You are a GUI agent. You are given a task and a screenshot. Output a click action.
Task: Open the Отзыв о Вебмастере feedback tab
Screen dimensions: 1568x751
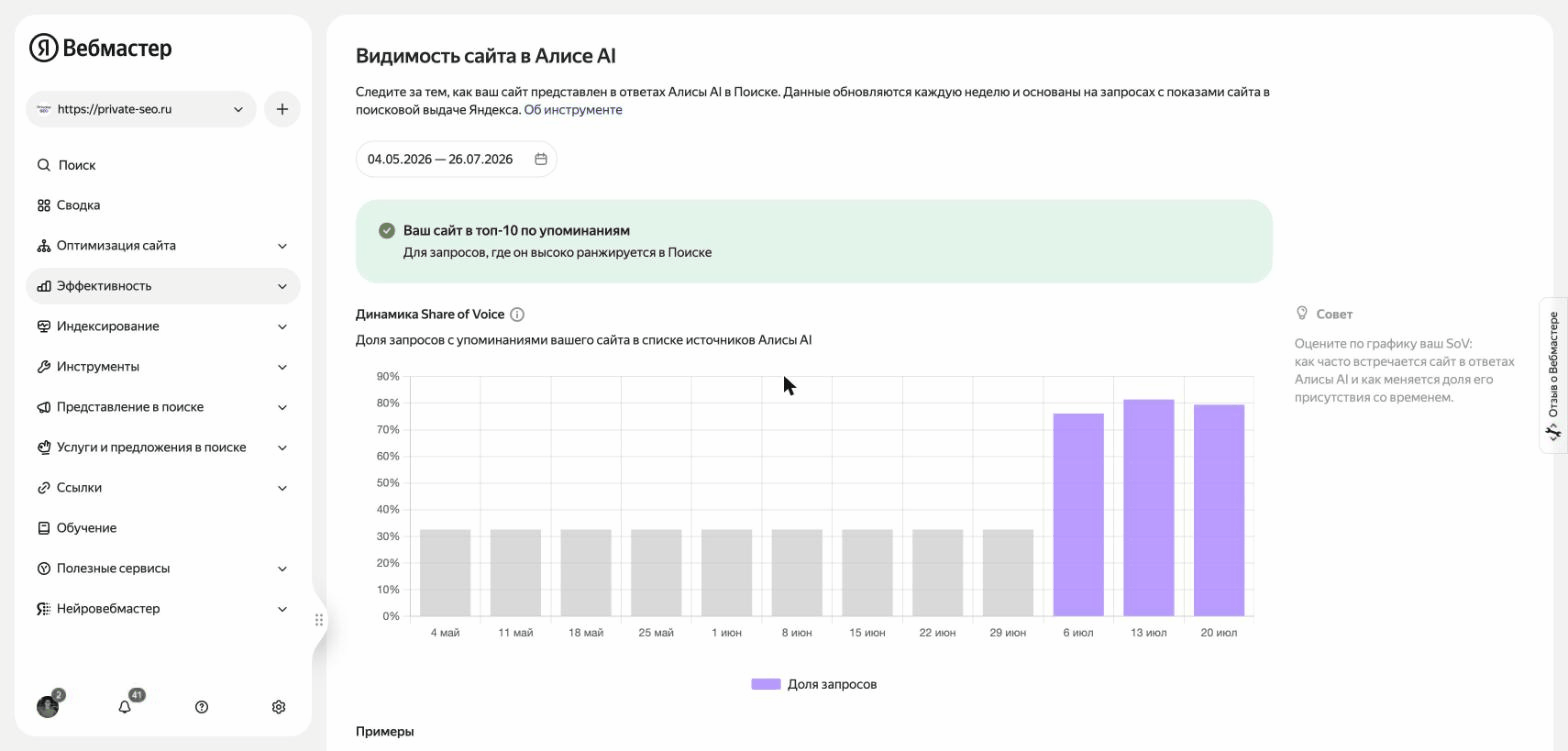pyautogui.click(x=1553, y=376)
